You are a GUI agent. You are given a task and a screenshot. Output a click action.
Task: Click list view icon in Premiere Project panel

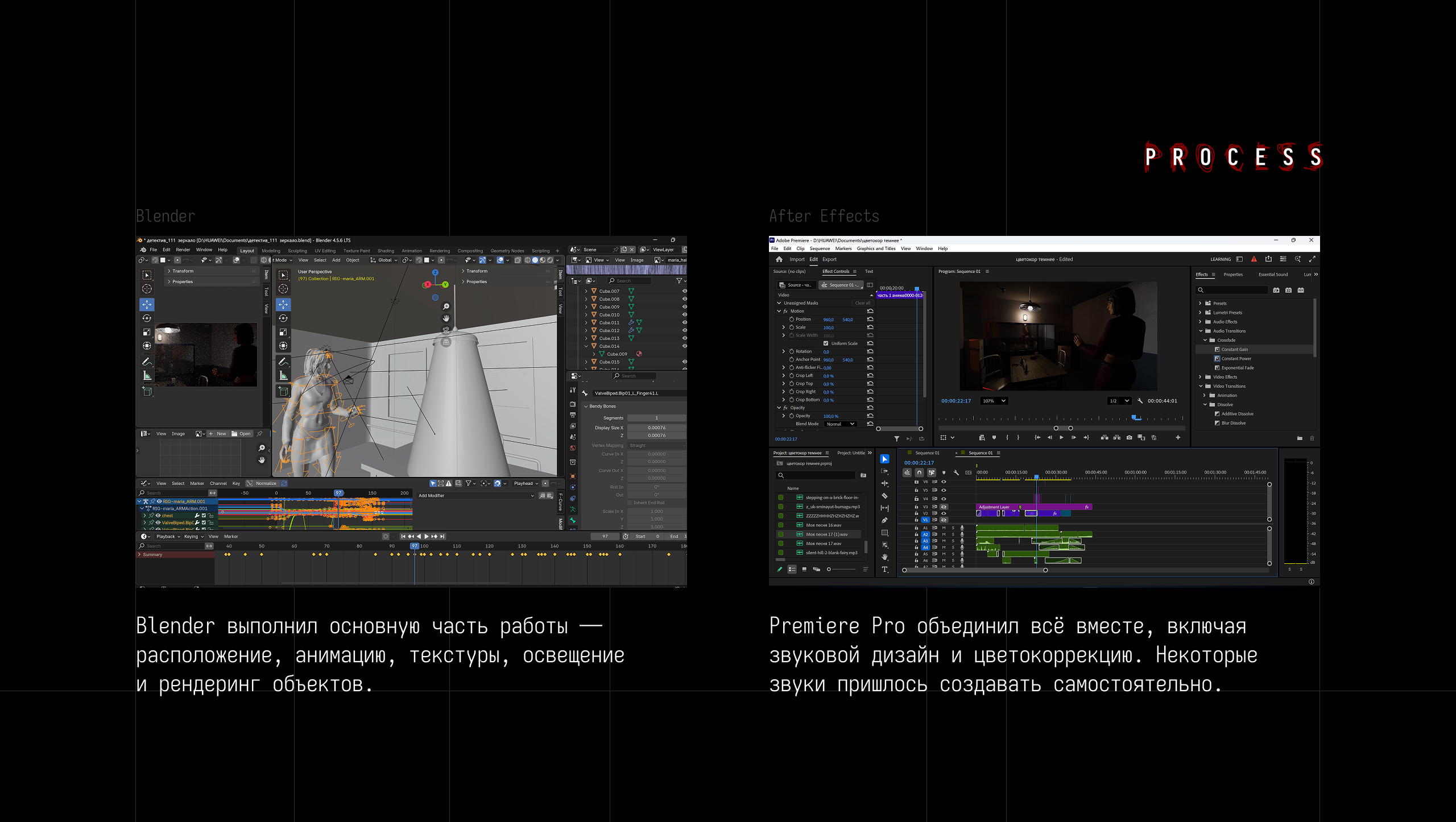point(792,570)
